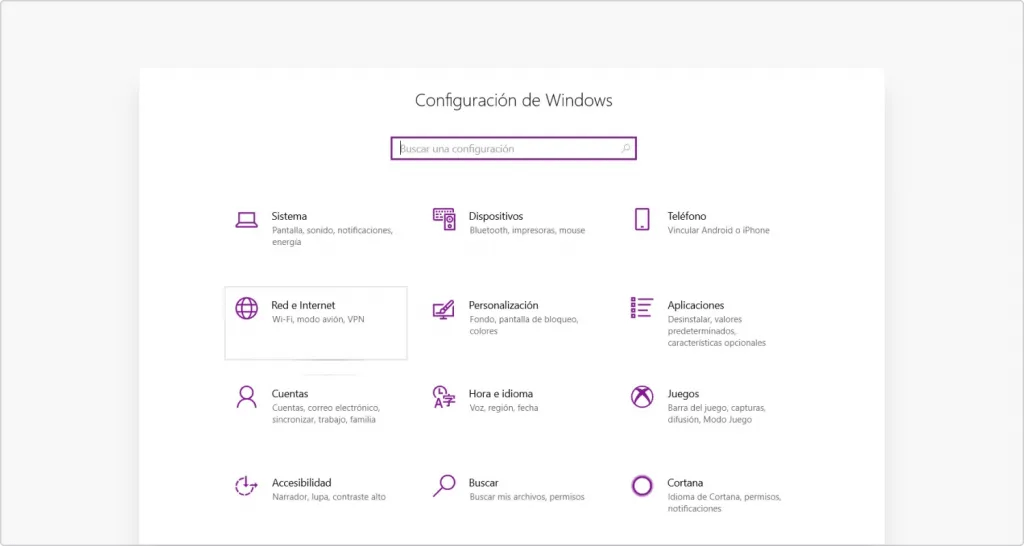The image size is (1024, 546).
Task: Click 'Fondo, pantalla de bloqueo, colores' text
Action: [524, 325]
